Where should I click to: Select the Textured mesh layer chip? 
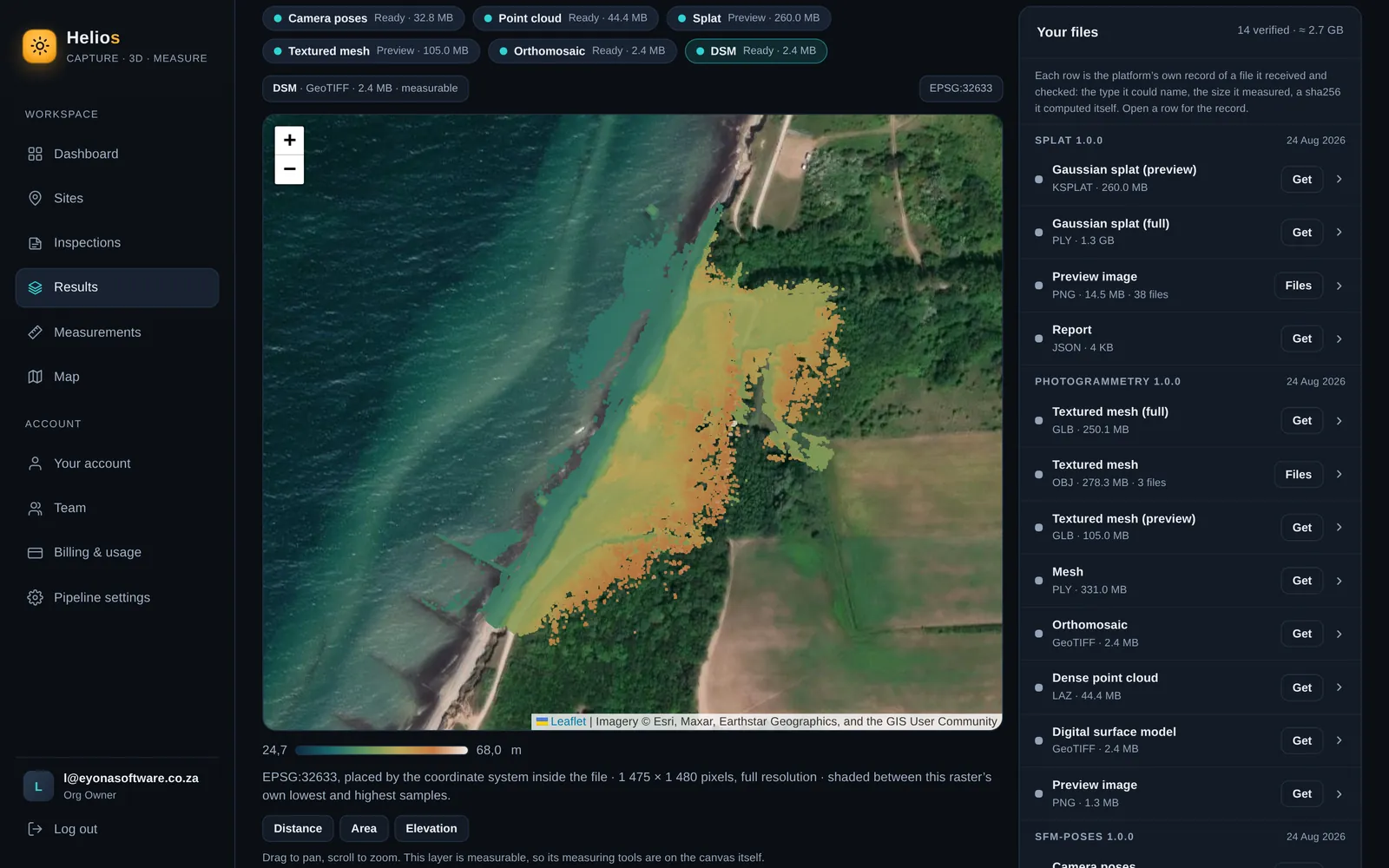coord(371,51)
